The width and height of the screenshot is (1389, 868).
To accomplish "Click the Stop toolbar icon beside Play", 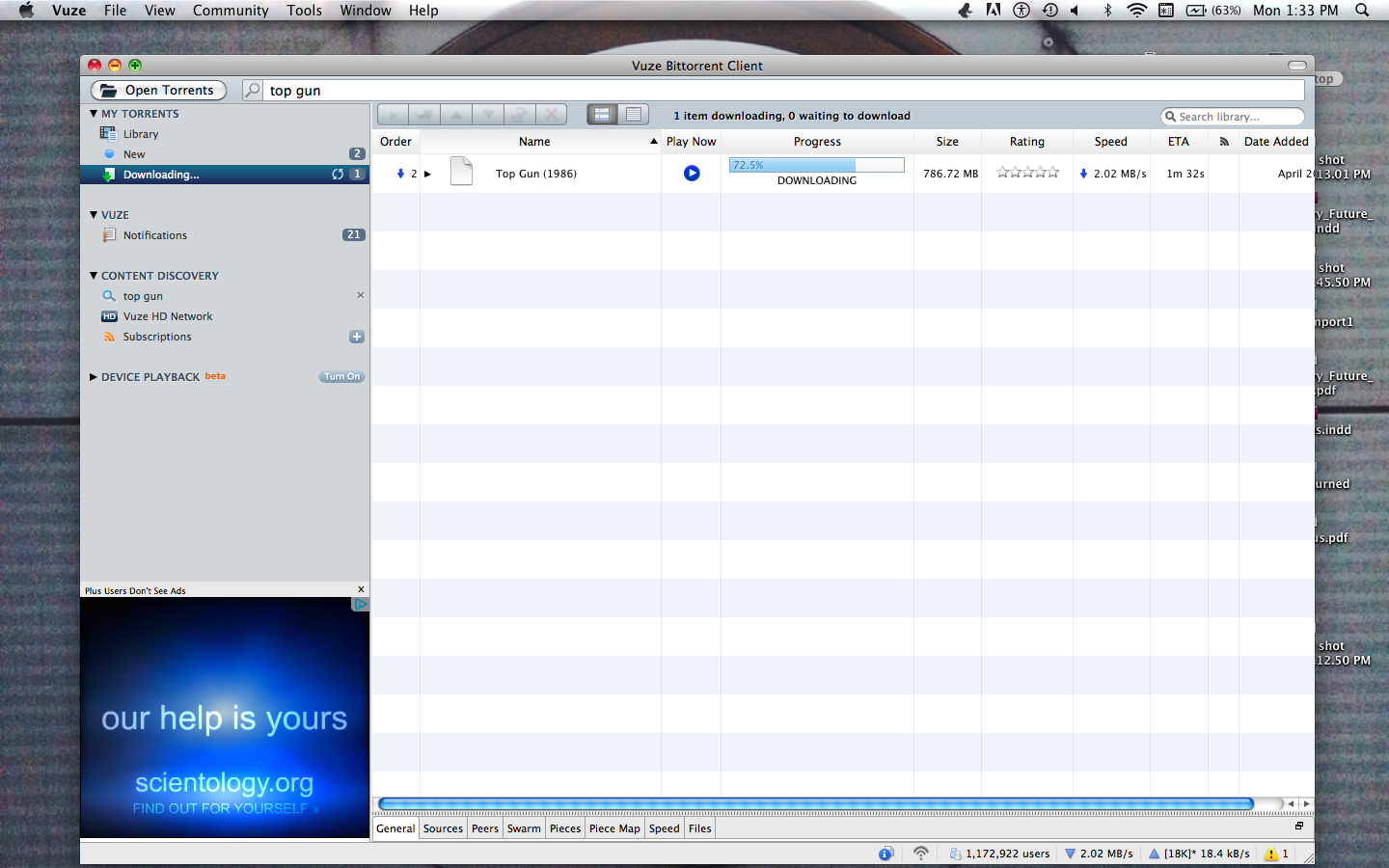I will click(x=424, y=115).
